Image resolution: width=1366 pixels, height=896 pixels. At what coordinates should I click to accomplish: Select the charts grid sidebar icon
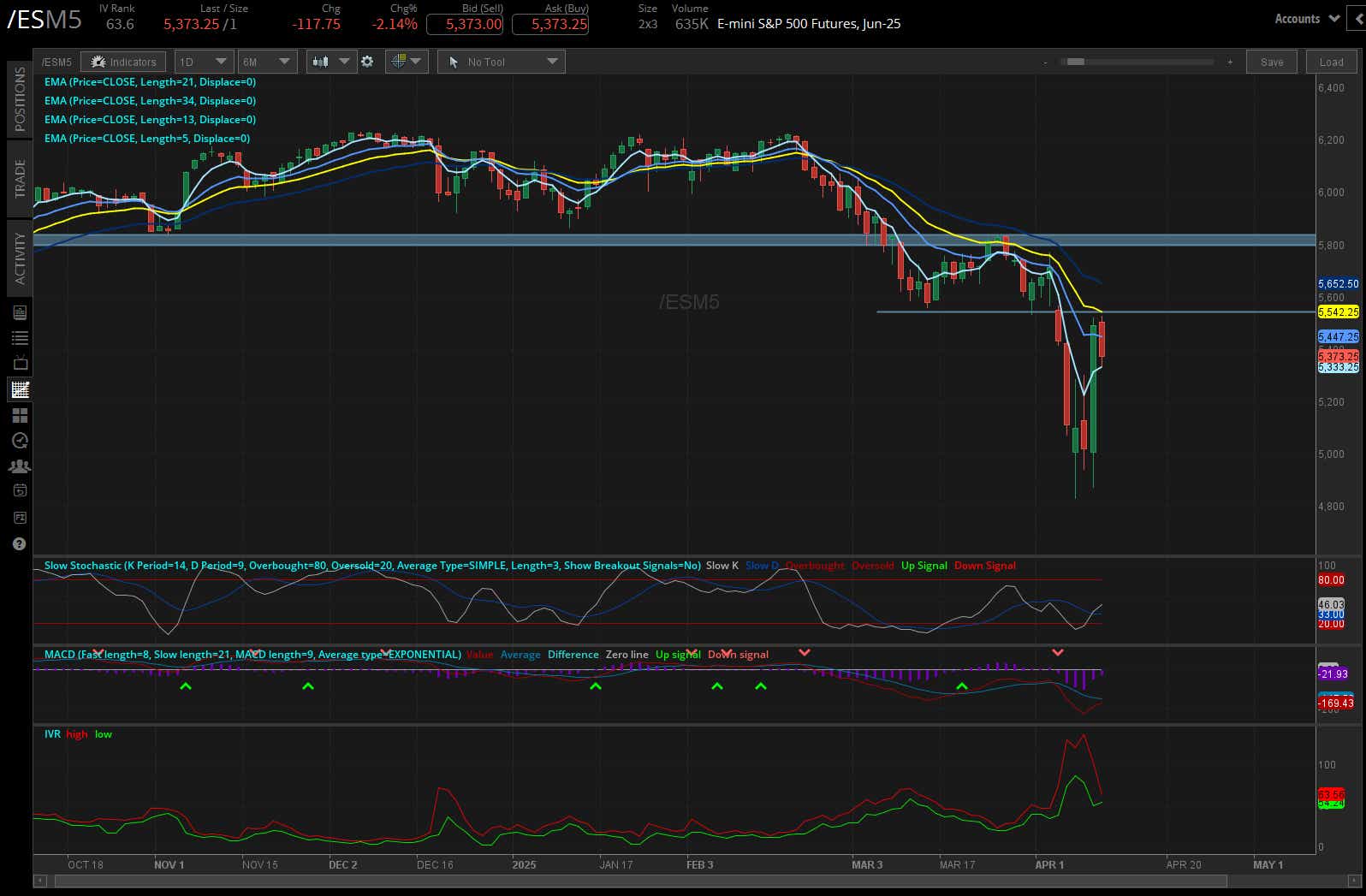[20, 389]
